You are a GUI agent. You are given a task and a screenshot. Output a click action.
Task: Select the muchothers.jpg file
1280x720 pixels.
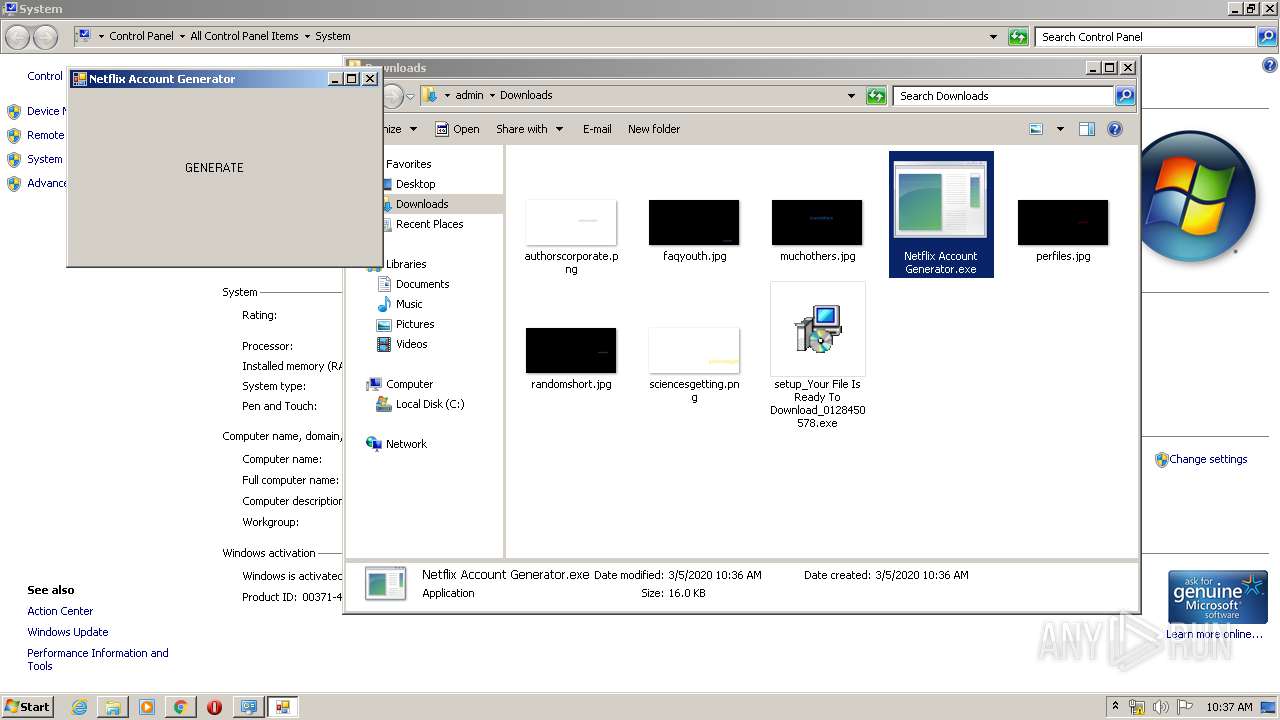pyautogui.click(x=817, y=230)
